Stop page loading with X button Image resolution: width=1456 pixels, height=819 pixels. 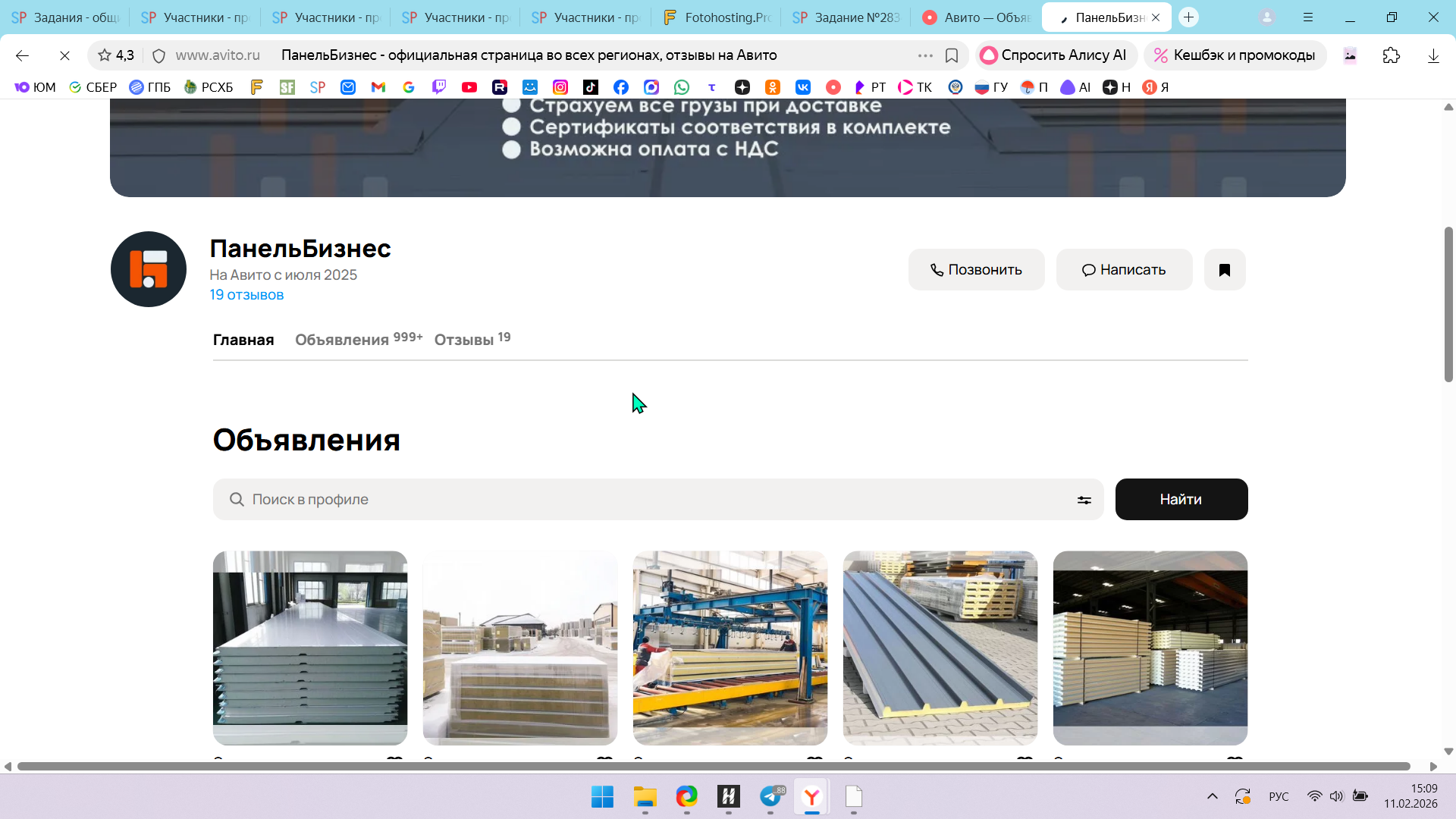pyautogui.click(x=64, y=55)
